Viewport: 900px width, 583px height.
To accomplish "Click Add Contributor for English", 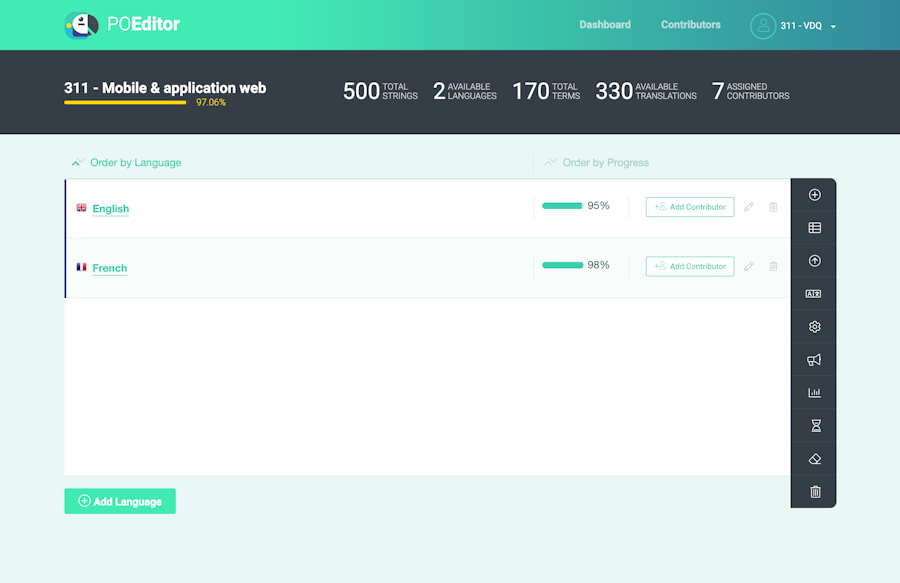I will point(690,207).
